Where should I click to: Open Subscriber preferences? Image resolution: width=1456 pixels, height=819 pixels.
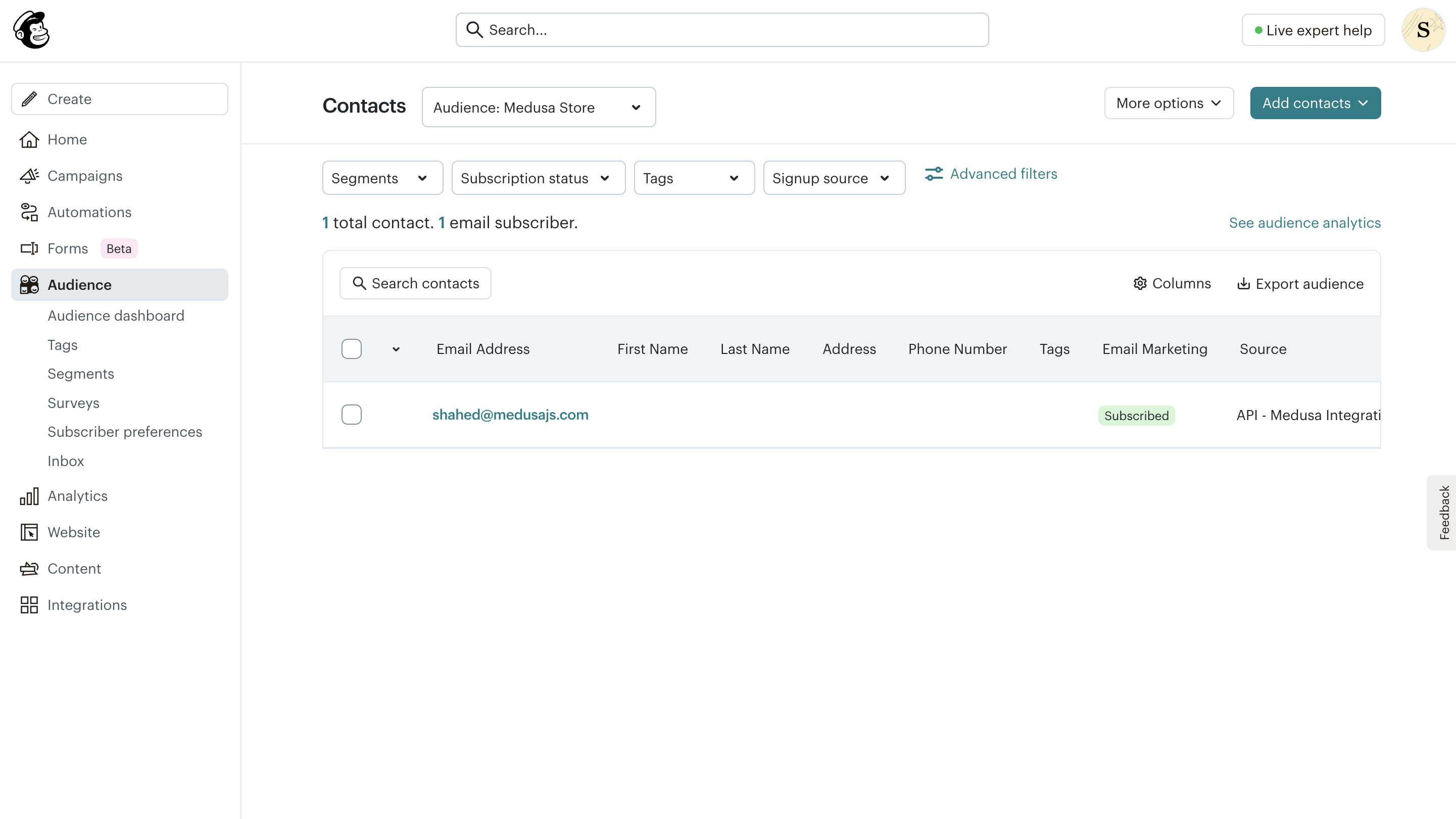coord(124,432)
